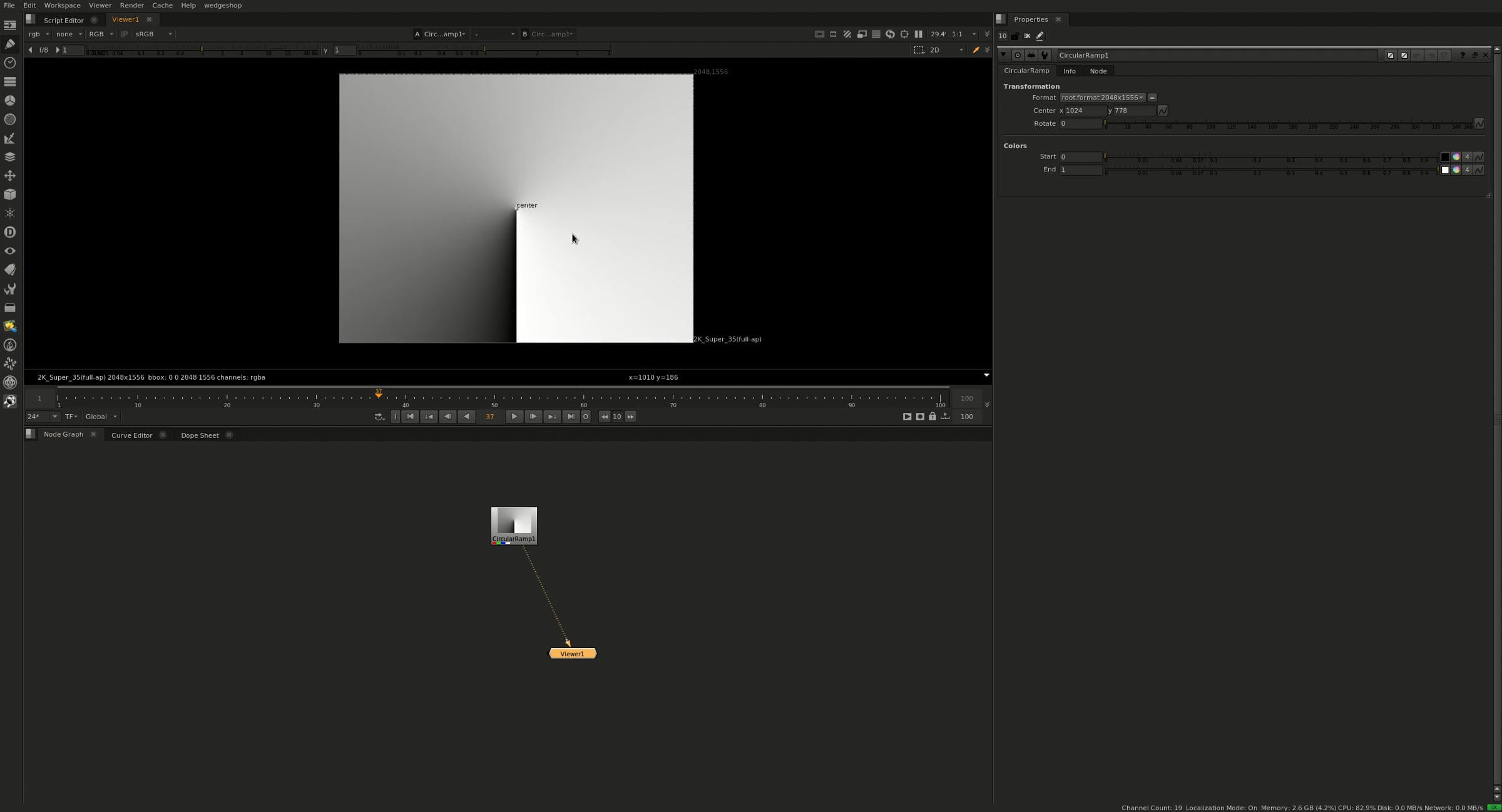
Task: Open the Workspace menu
Action: coord(62,6)
